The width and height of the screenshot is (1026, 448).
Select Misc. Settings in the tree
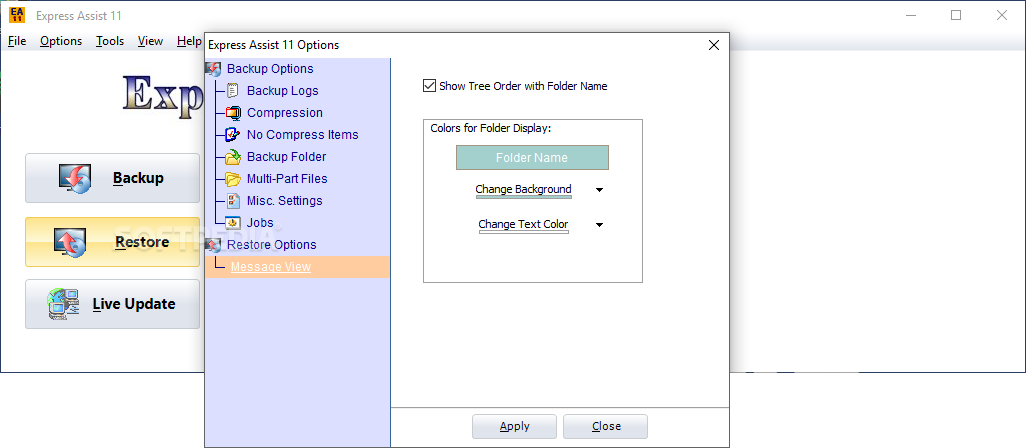pos(285,201)
